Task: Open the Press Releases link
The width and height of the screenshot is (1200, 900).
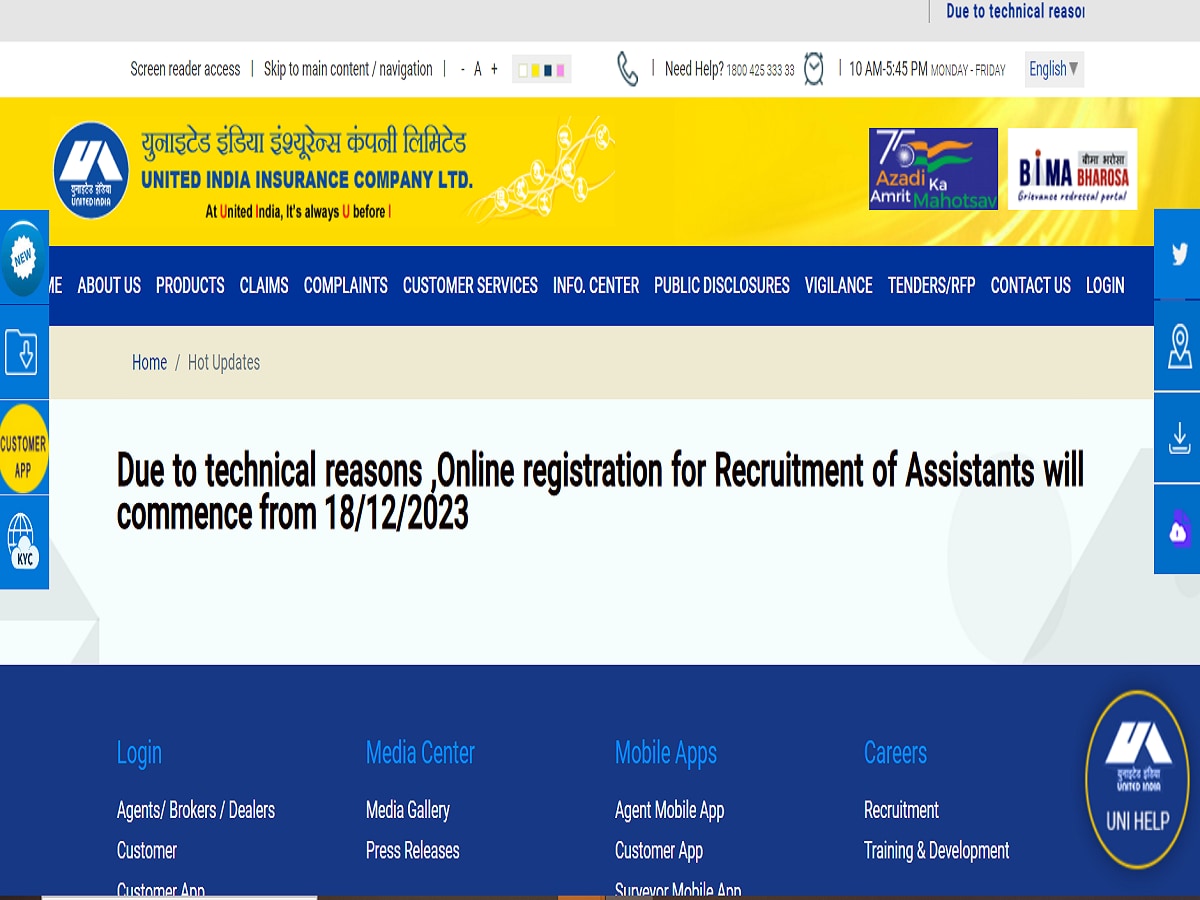Action: (413, 850)
